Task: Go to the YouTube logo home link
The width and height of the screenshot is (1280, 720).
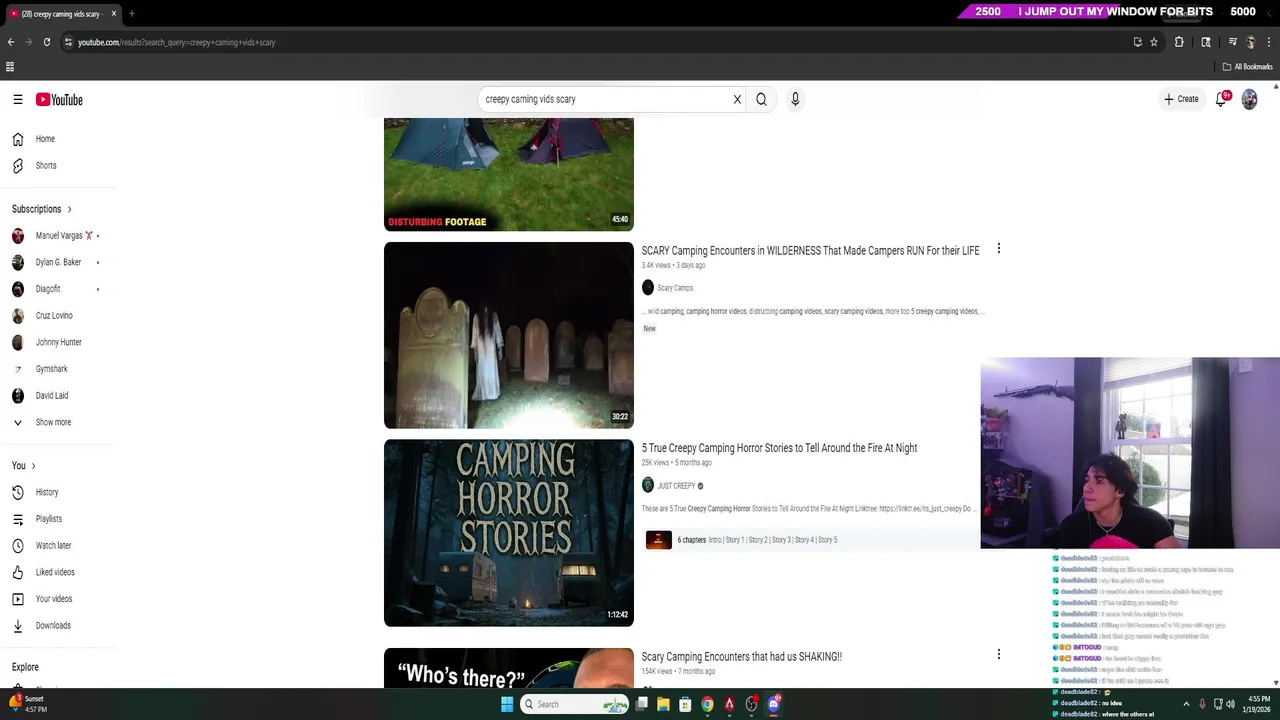Action: (x=59, y=99)
